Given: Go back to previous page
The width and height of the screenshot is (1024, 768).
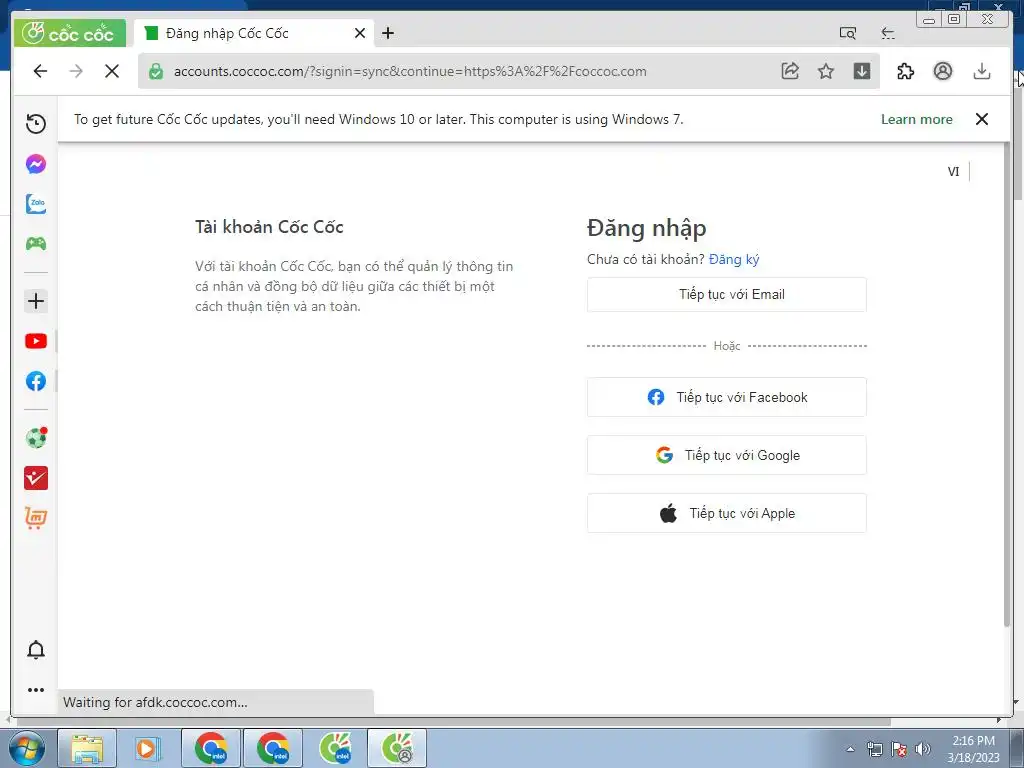Looking at the screenshot, I should click(x=40, y=71).
